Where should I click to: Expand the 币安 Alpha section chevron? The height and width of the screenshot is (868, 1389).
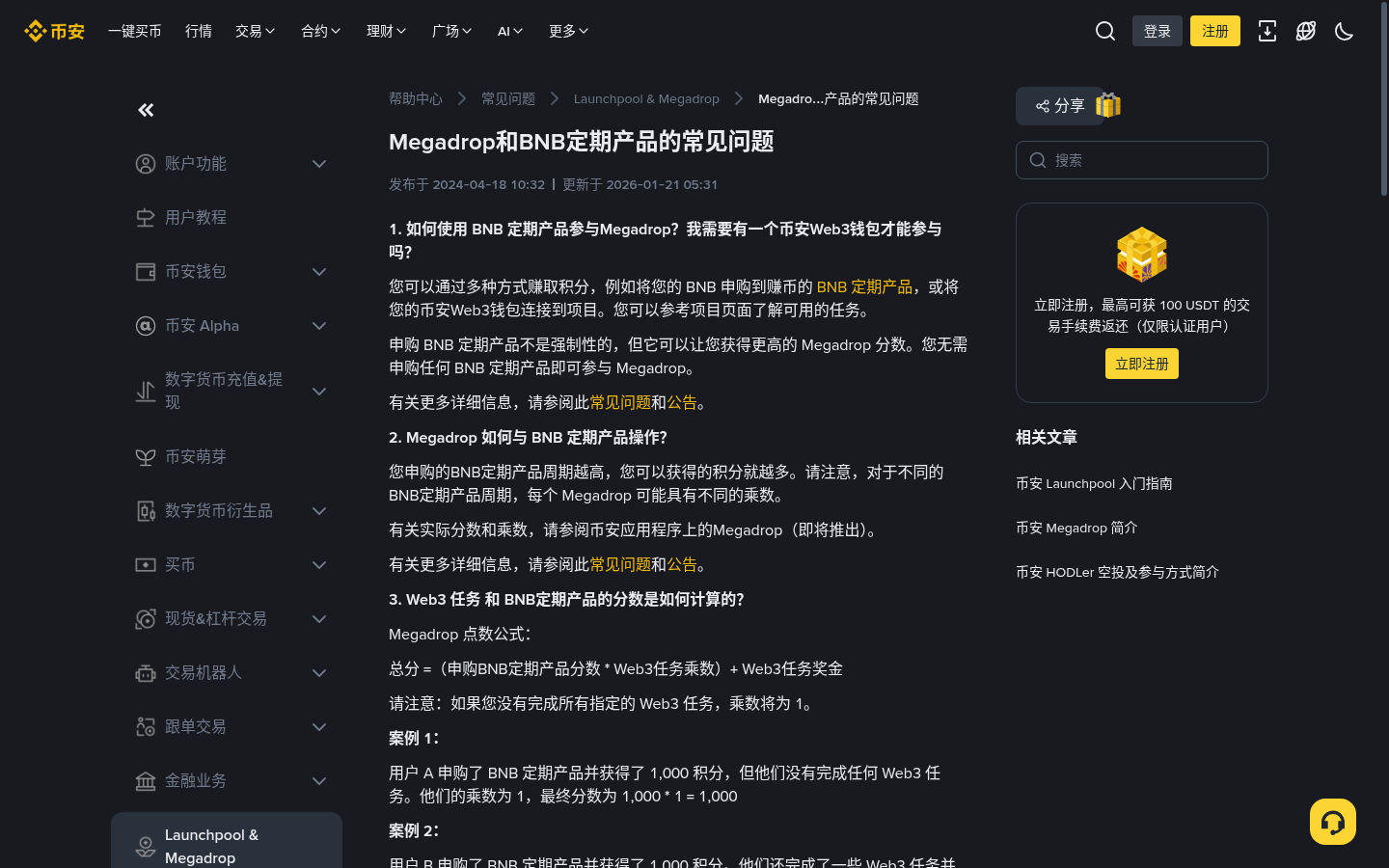319,326
